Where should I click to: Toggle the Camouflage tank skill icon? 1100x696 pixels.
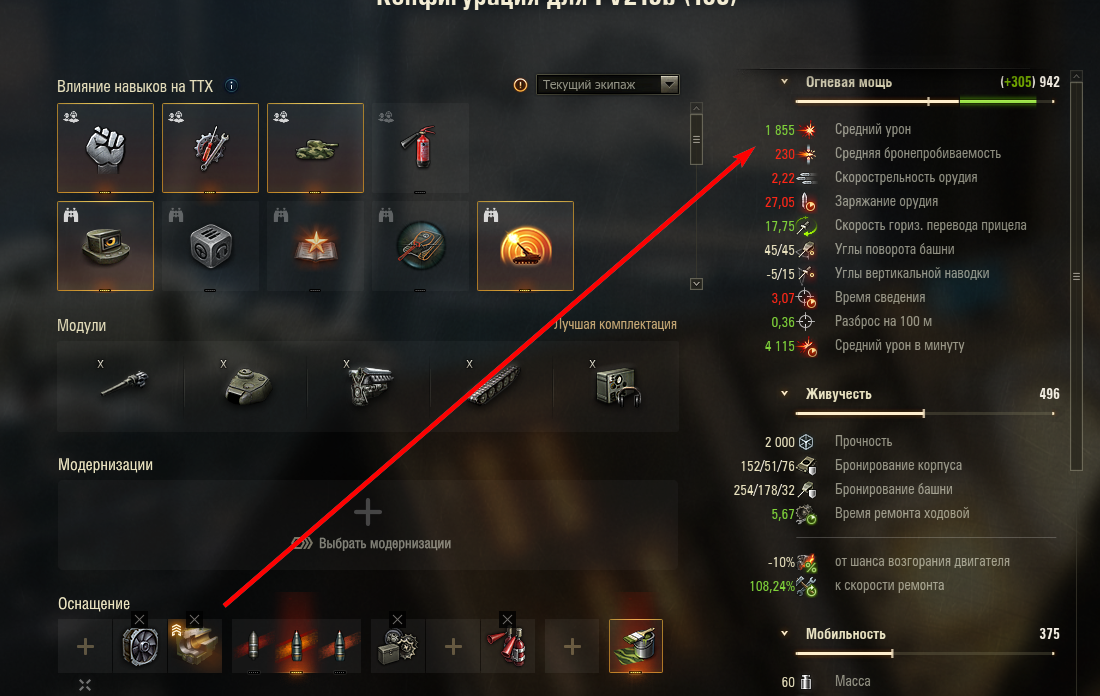tap(315, 148)
